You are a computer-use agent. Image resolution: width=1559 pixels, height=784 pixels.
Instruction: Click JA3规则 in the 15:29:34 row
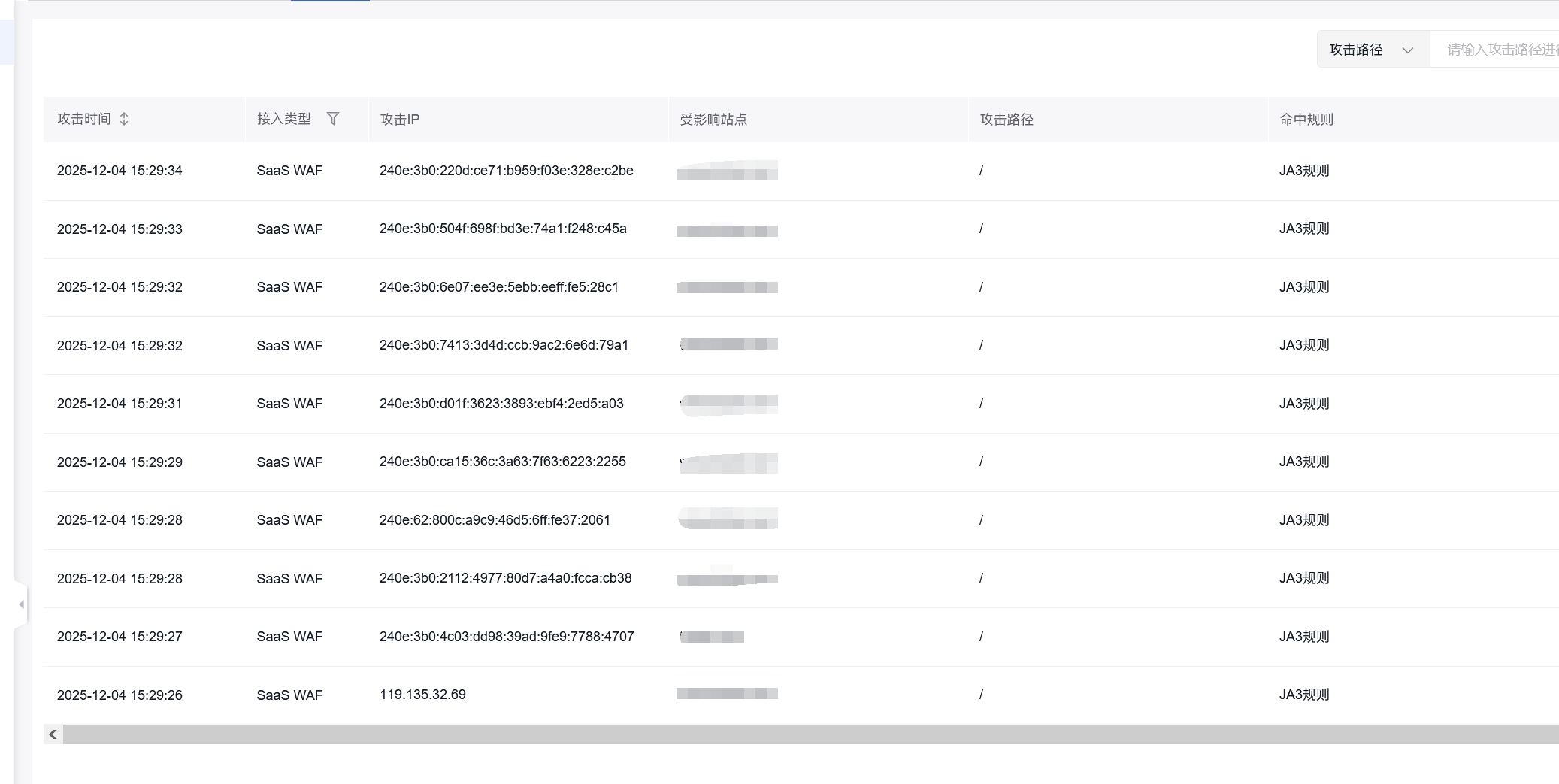pyautogui.click(x=1303, y=171)
